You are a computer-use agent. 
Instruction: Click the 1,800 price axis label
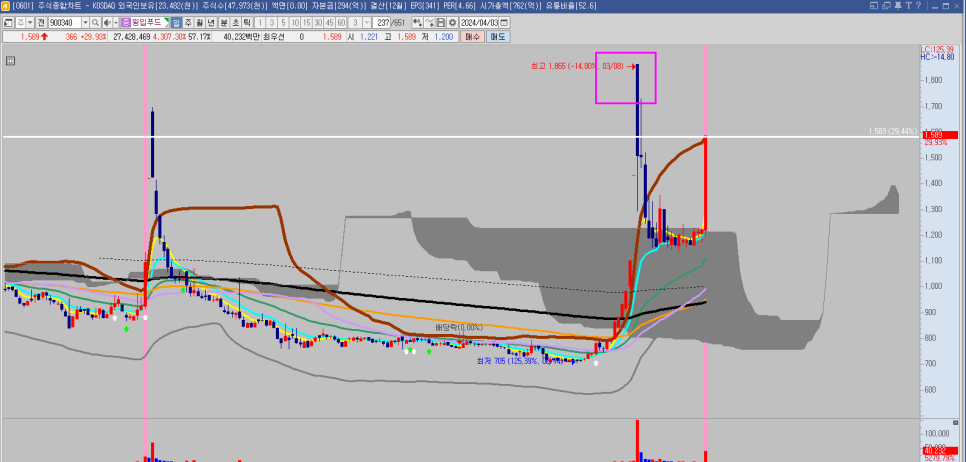click(933, 80)
